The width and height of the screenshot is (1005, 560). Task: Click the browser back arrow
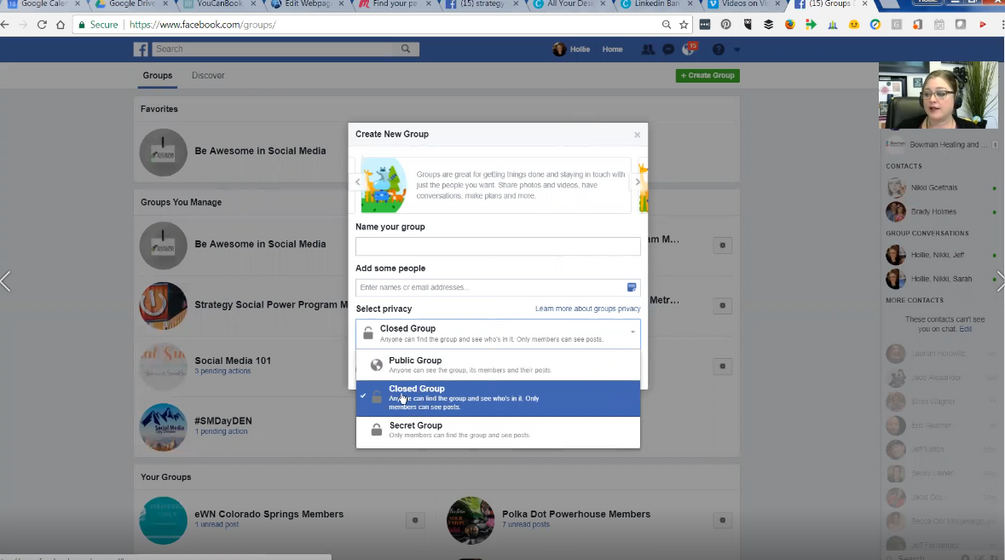pyautogui.click(x=5, y=25)
